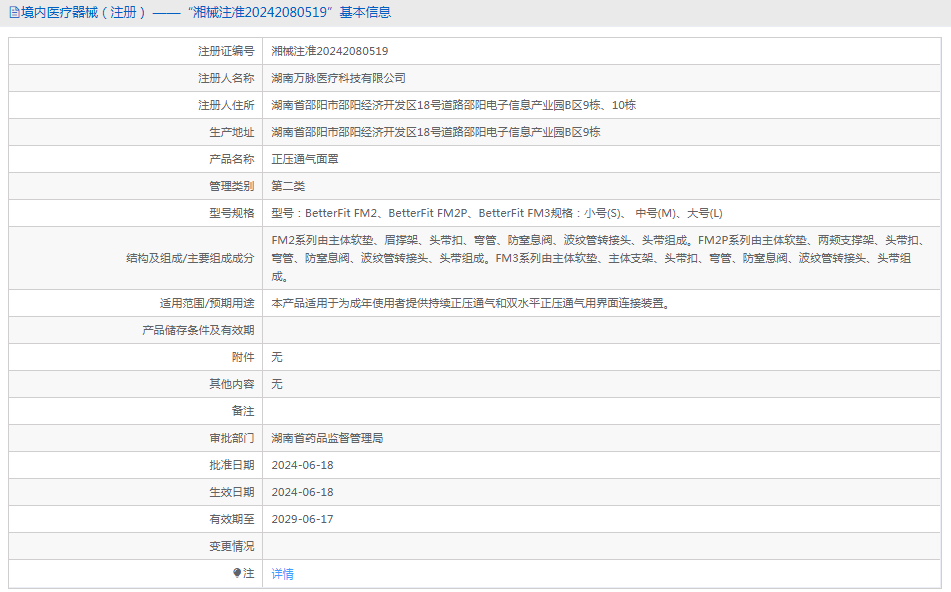Click the 生效日期 label
This screenshot has width=951, height=592.
pos(232,492)
